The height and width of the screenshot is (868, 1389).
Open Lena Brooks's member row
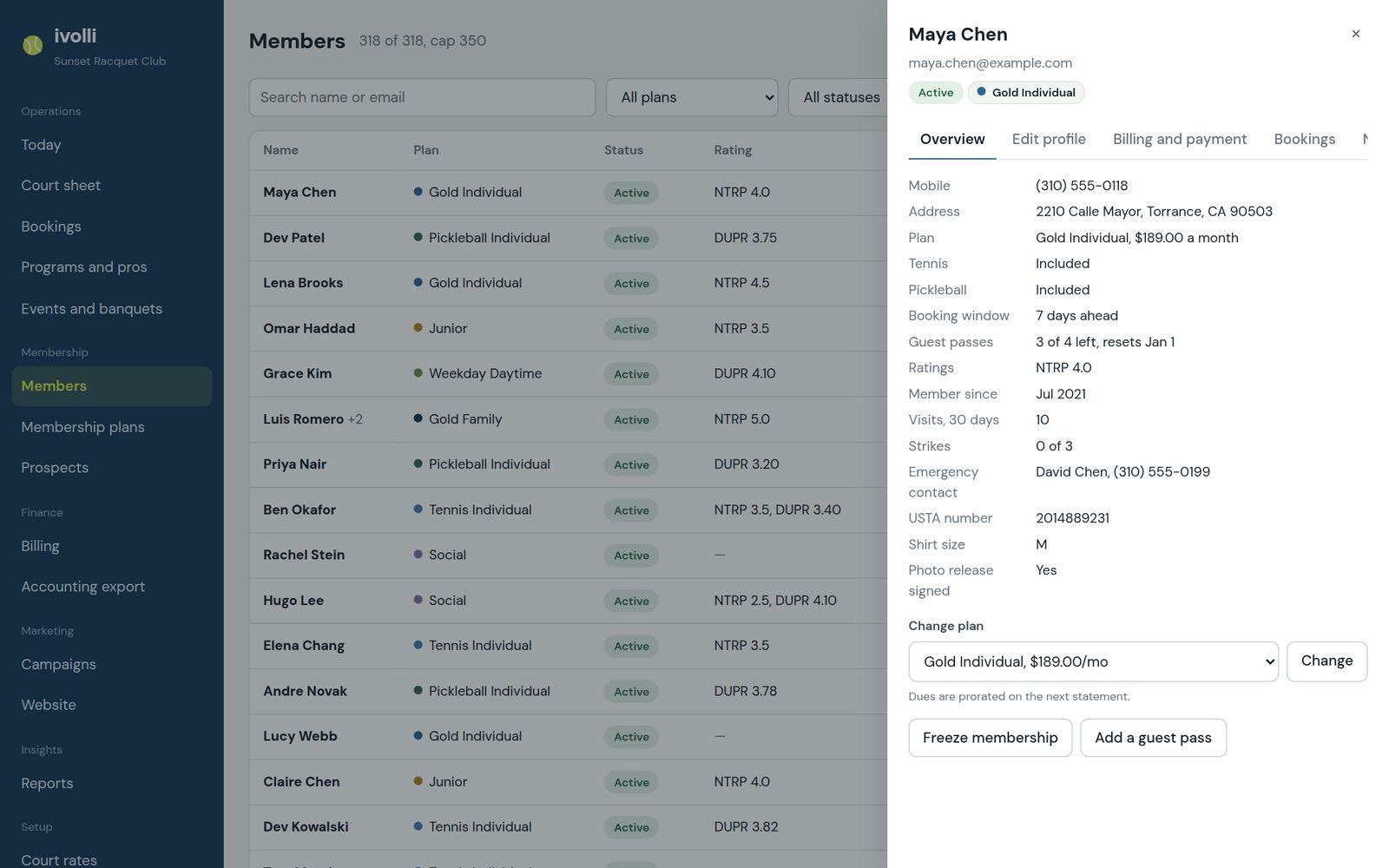569,283
